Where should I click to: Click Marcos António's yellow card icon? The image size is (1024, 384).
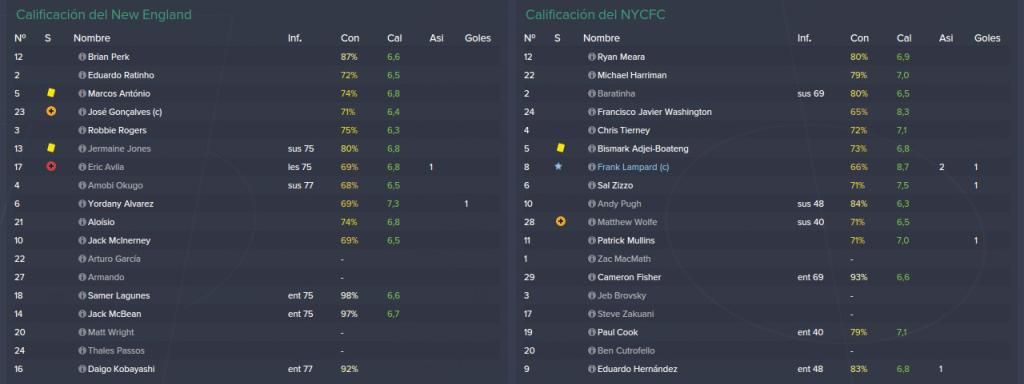tap(51, 93)
